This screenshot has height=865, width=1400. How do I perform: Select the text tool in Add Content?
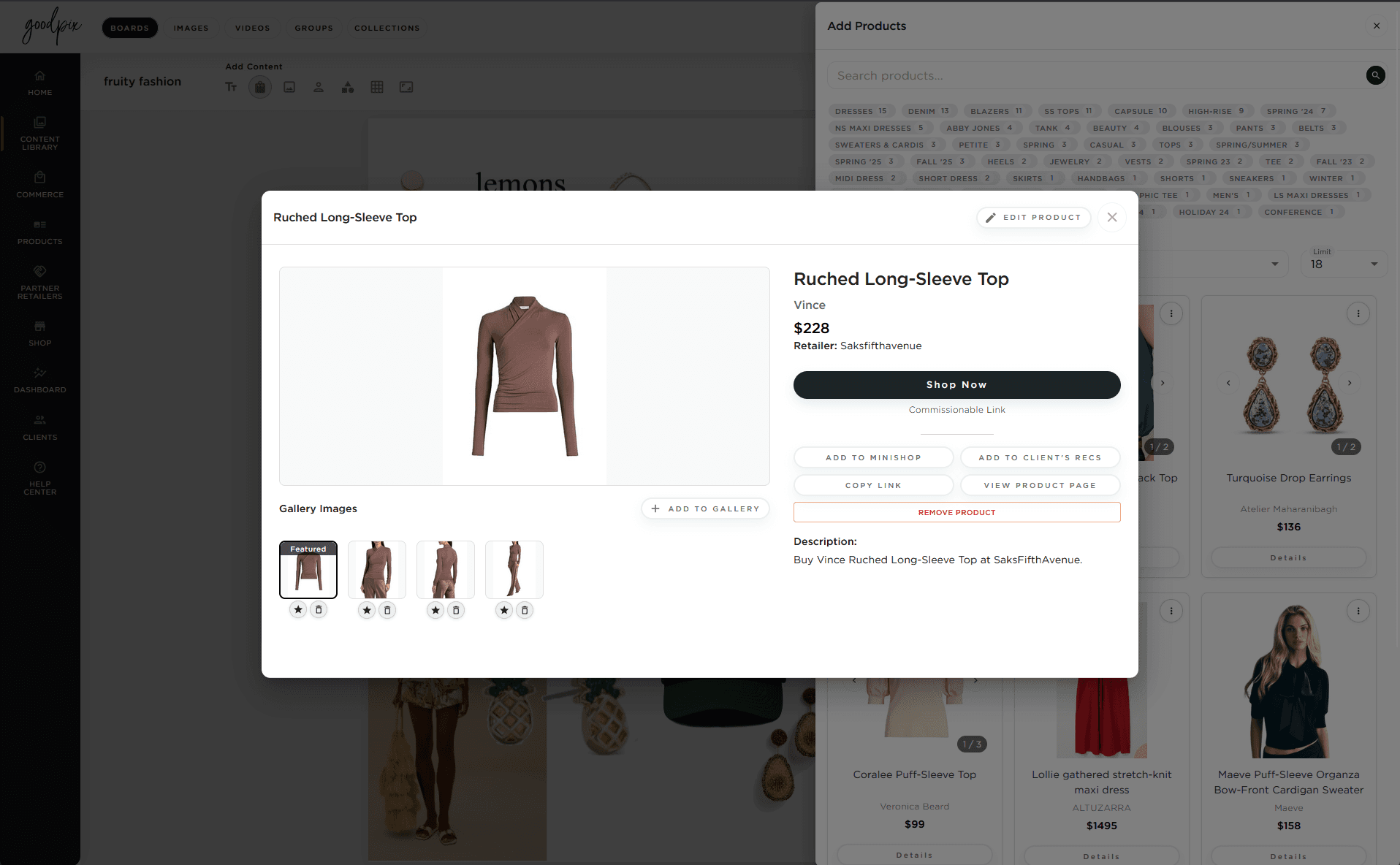tap(231, 87)
